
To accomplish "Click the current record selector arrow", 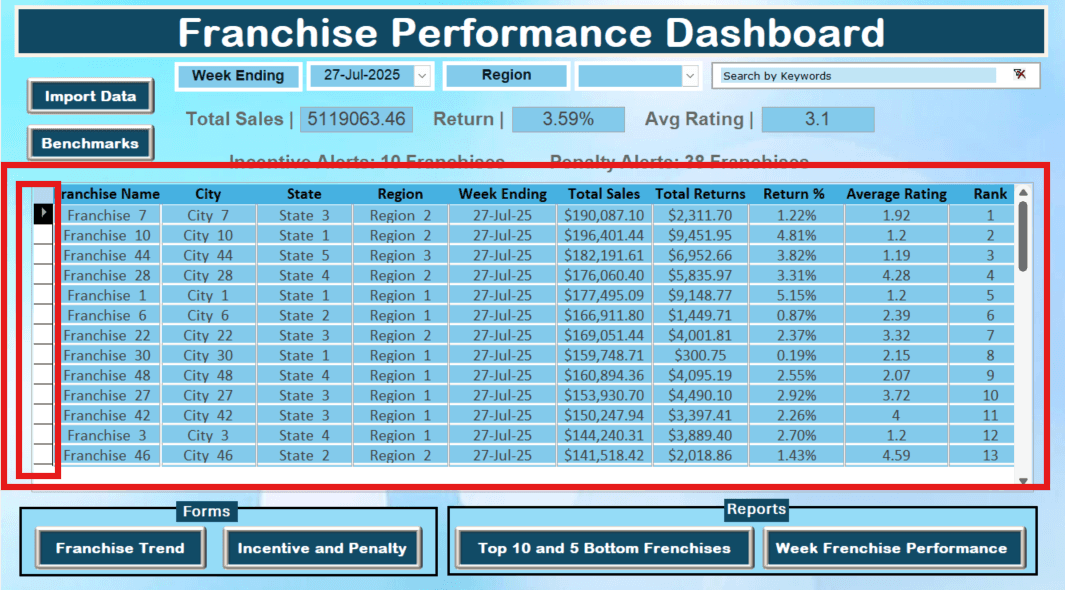I will pyautogui.click(x=42, y=214).
